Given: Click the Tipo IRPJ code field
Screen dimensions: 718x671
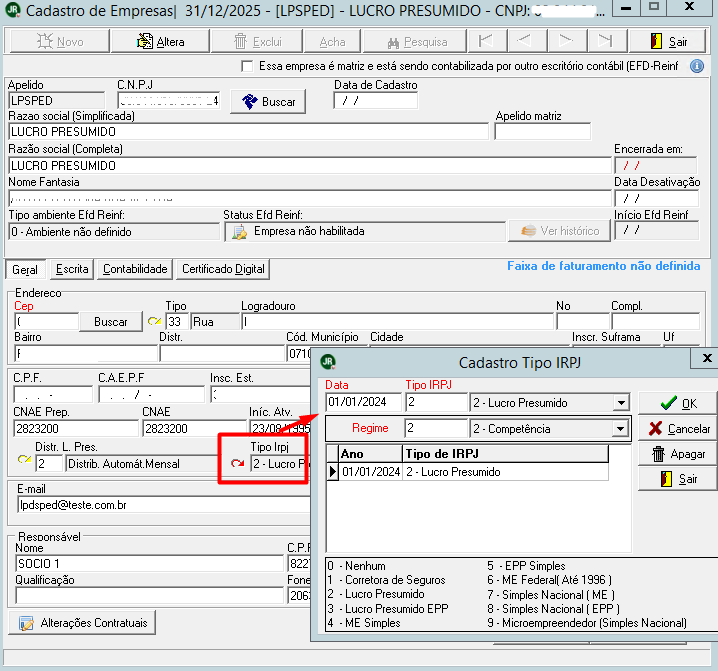Looking at the screenshot, I should pyautogui.click(x=436, y=402).
